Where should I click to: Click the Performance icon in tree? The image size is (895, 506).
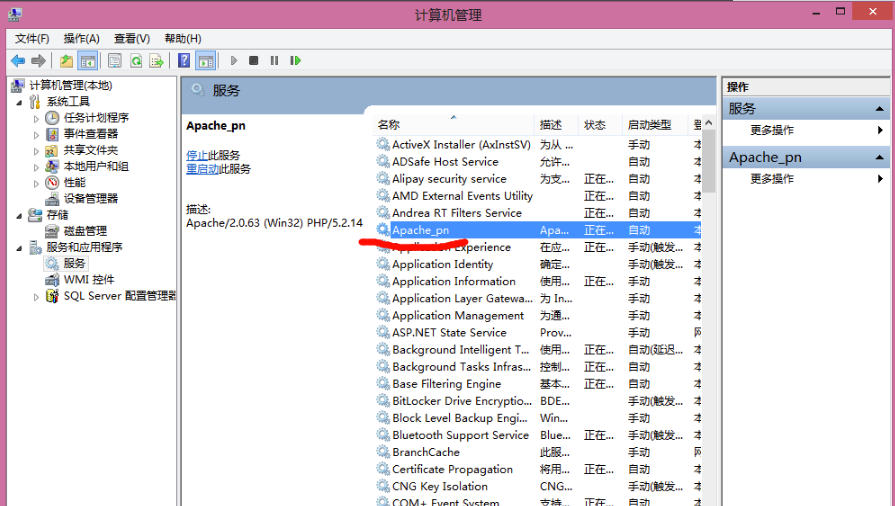click(52, 182)
